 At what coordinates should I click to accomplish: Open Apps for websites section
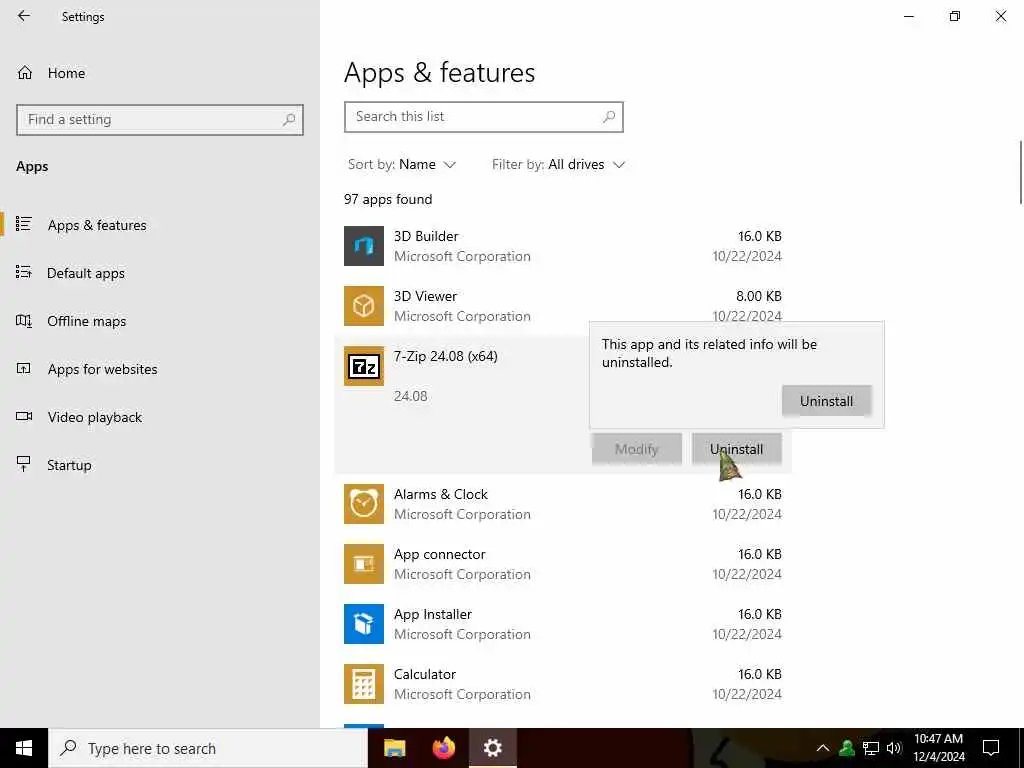tap(103, 369)
